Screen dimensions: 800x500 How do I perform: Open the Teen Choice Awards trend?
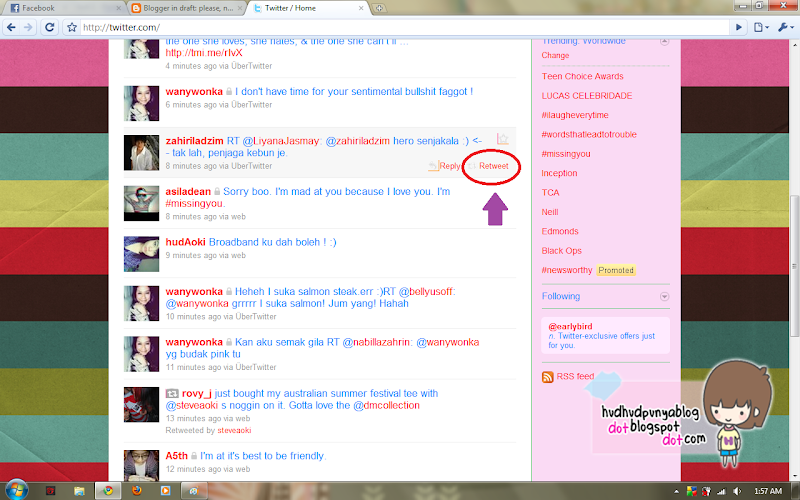[x=582, y=76]
